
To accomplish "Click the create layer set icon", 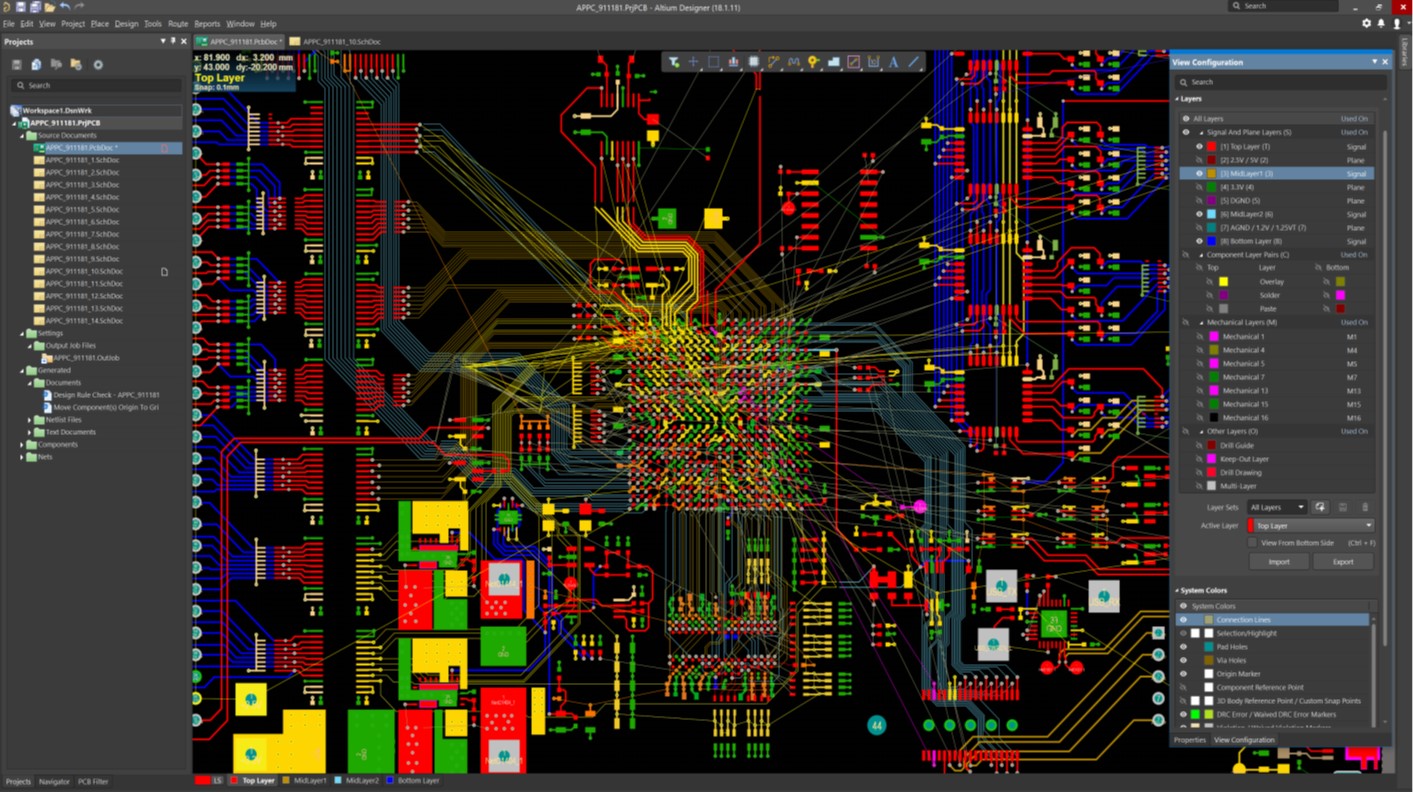I will pyautogui.click(x=1320, y=507).
